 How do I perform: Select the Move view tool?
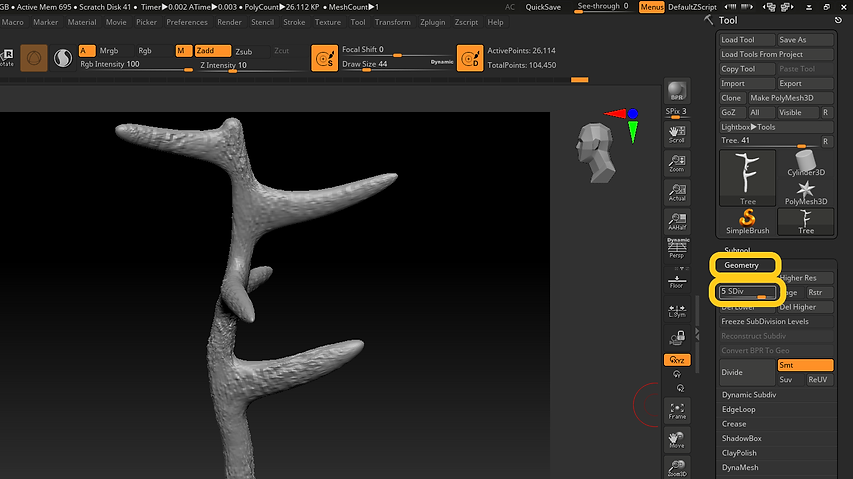point(677,440)
